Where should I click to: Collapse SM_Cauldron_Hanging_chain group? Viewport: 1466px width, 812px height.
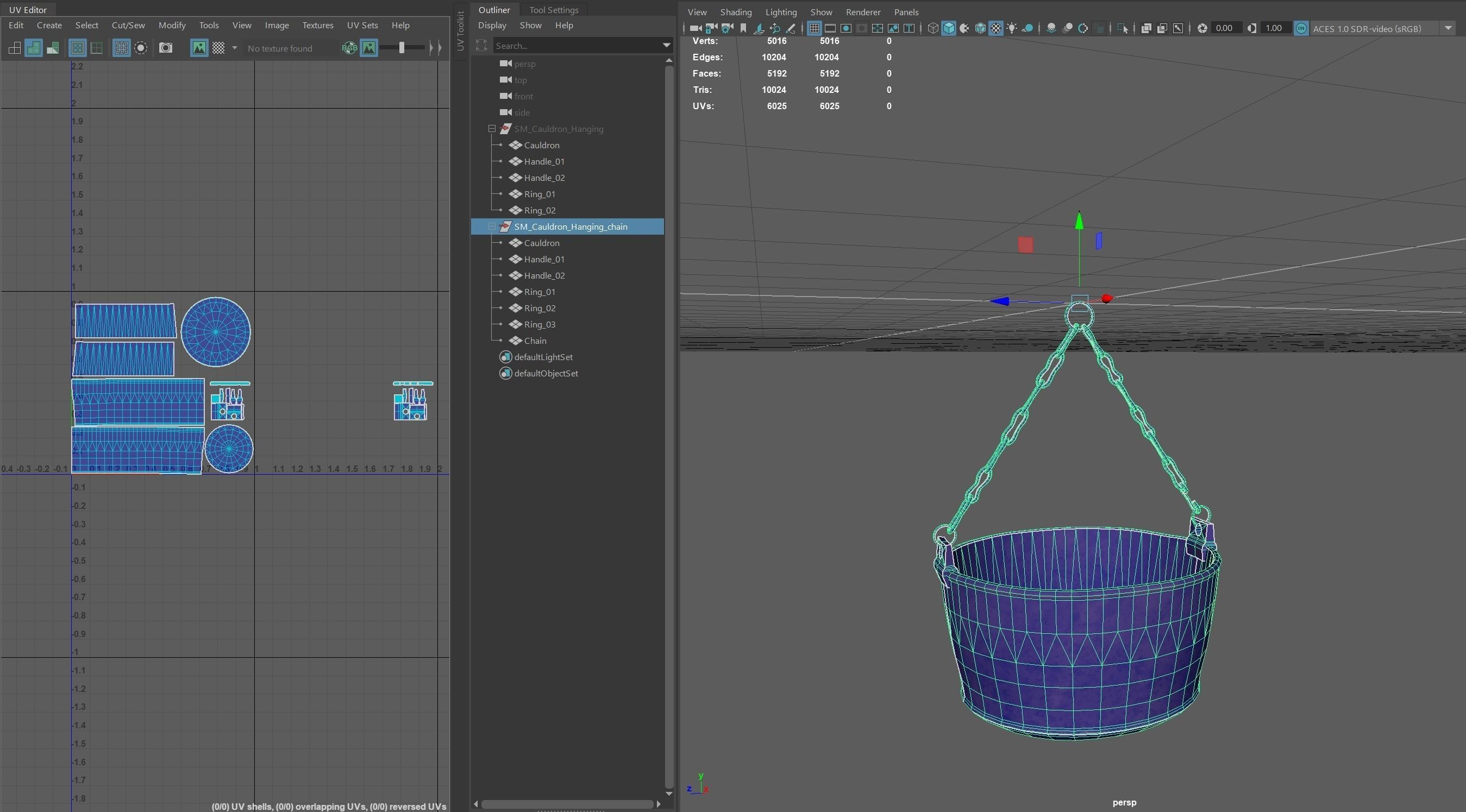[x=492, y=226]
